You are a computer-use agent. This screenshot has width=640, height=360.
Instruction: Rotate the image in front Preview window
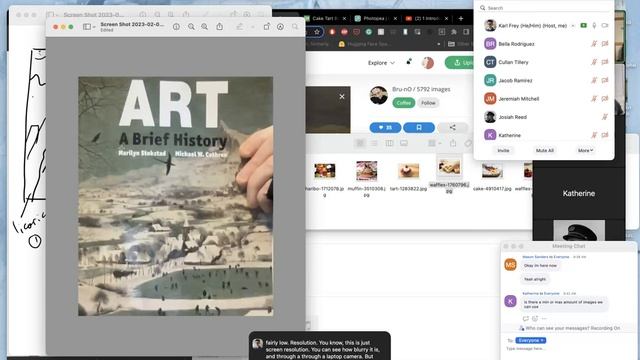pos(267,27)
